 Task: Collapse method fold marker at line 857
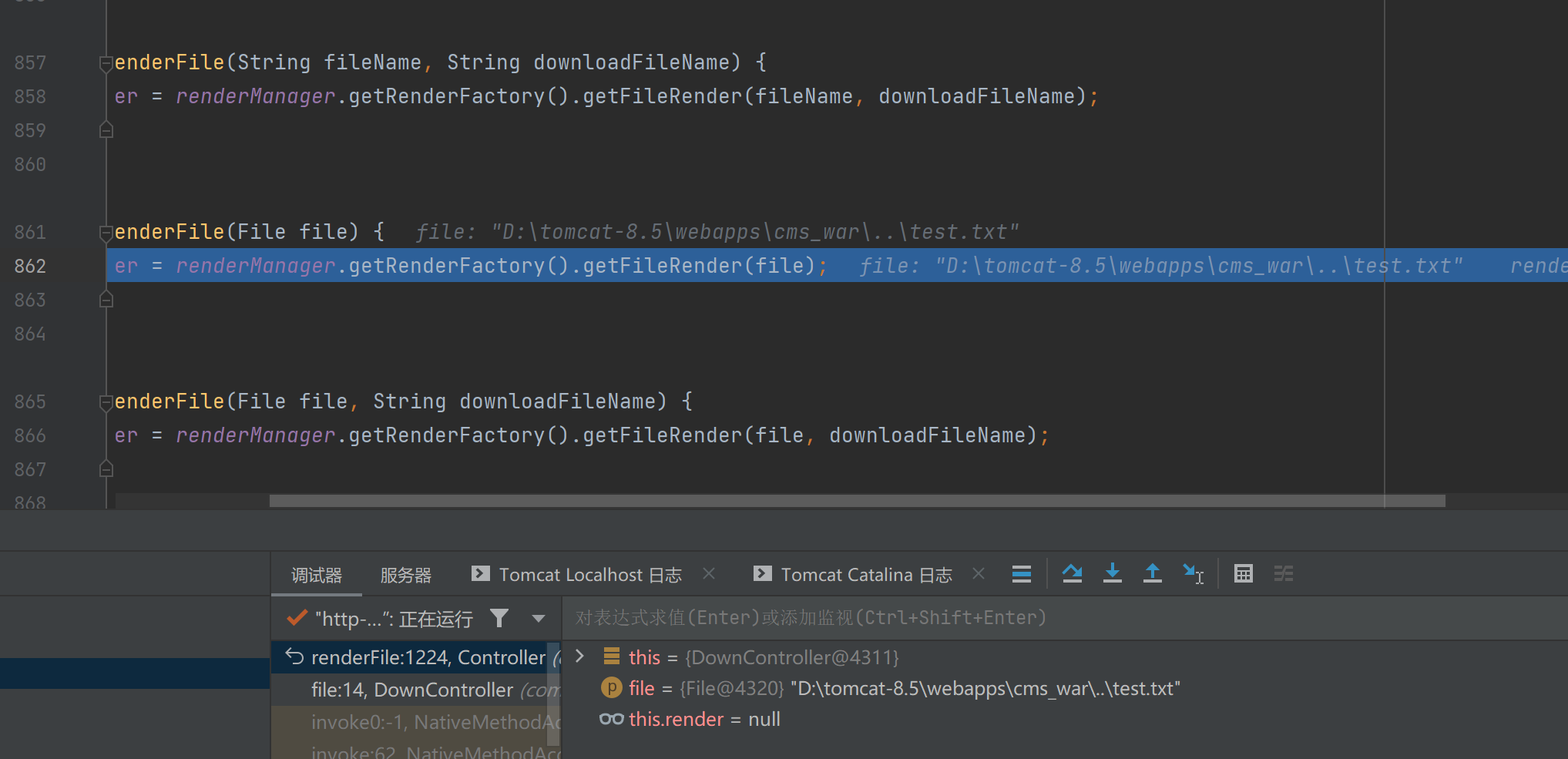tap(106, 63)
